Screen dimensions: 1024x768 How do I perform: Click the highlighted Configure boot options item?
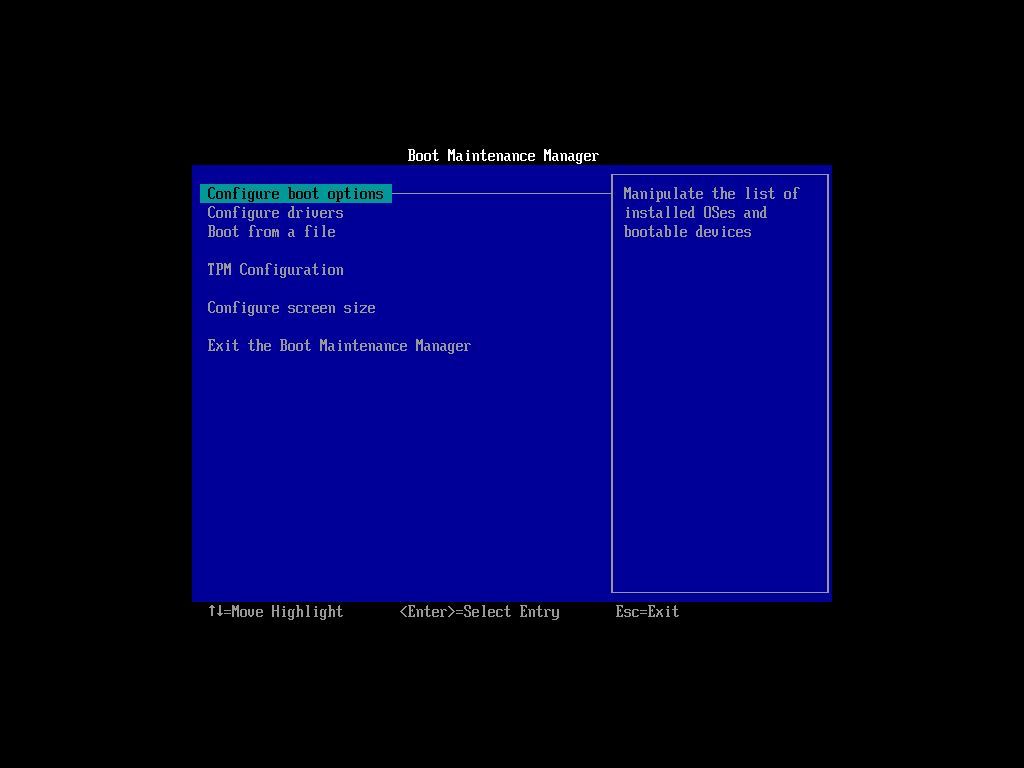click(295, 193)
